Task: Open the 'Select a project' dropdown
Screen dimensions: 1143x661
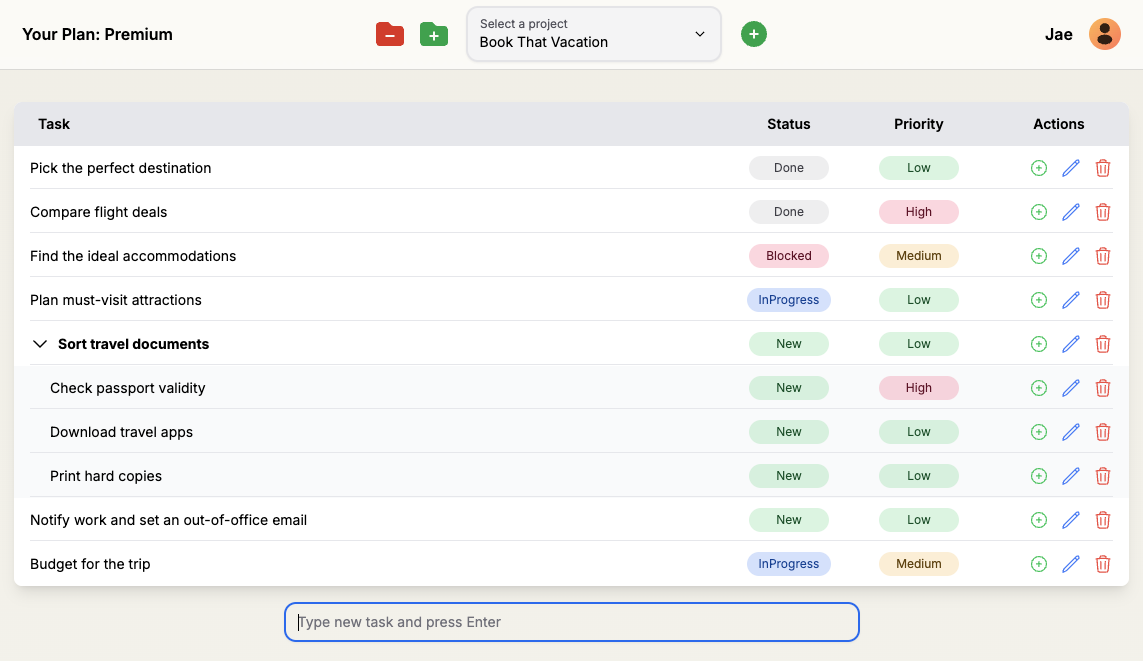Action: (593, 33)
